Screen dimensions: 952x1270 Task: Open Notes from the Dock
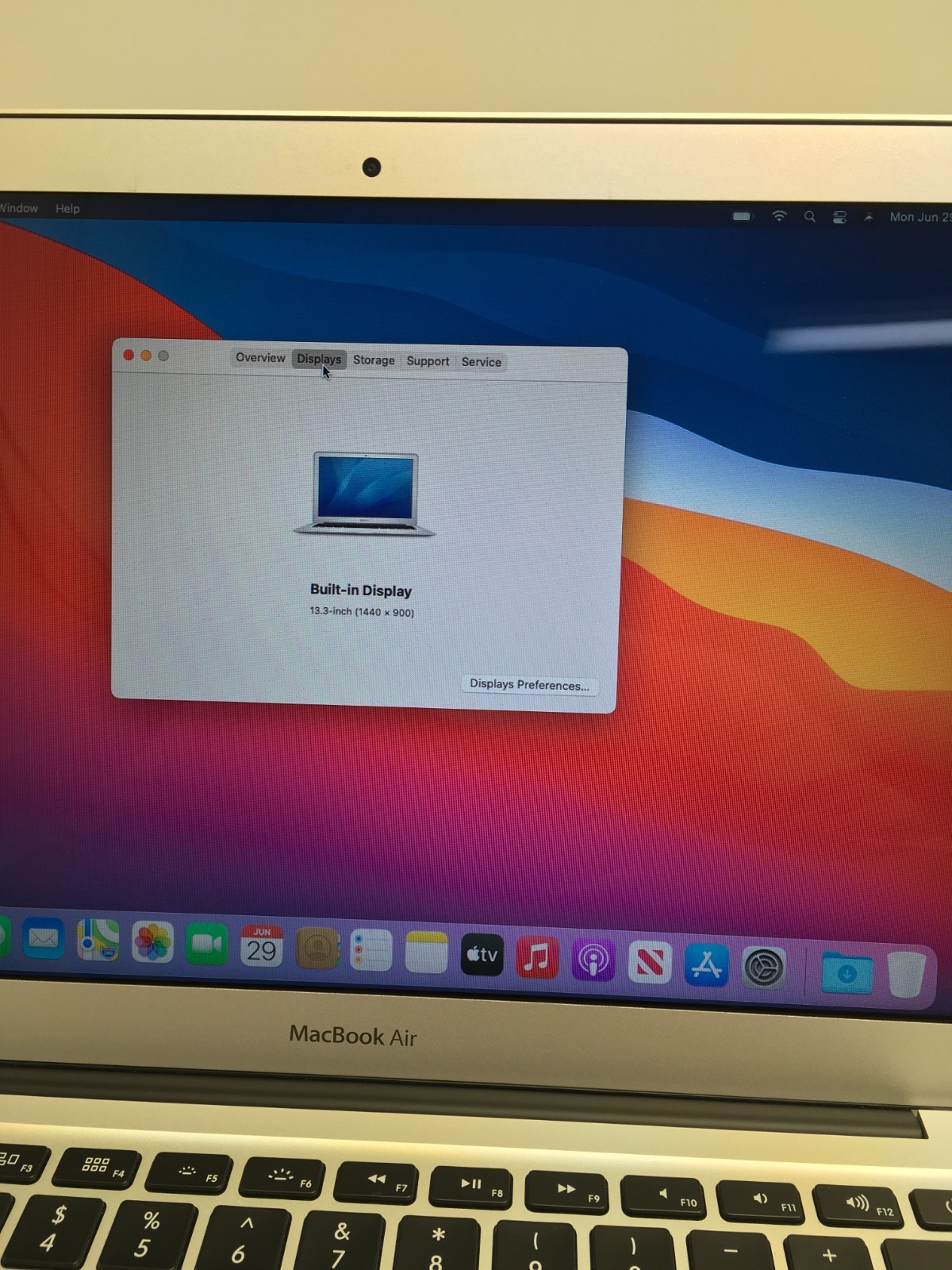[427, 952]
